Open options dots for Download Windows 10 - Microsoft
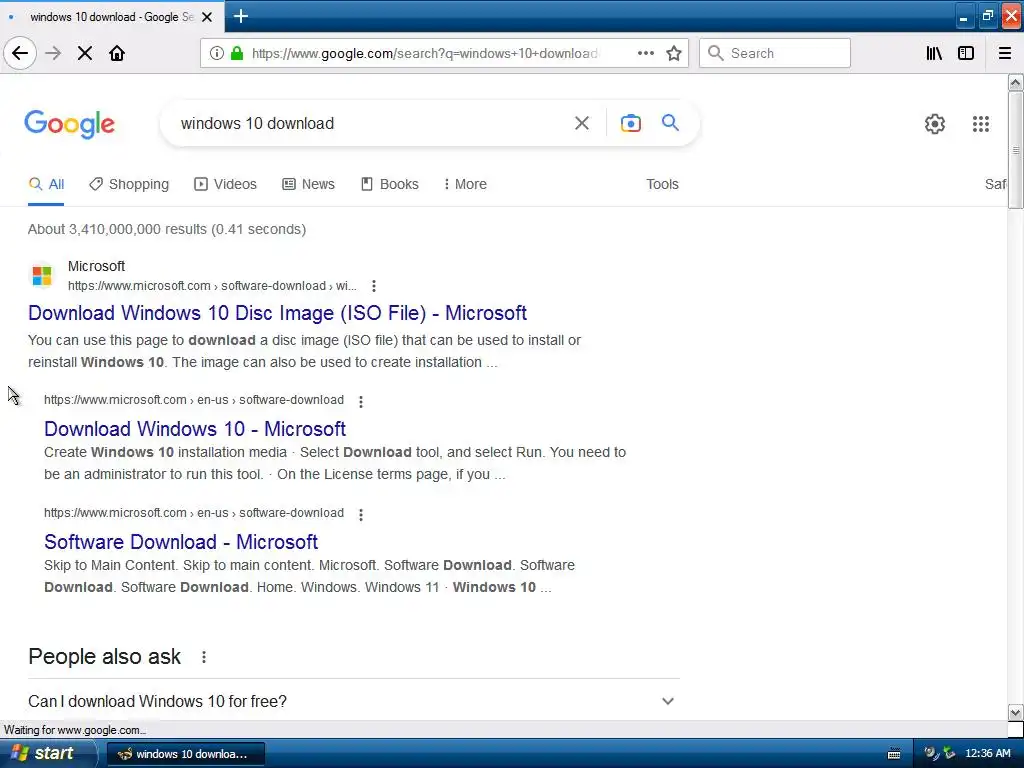1024x768 pixels. click(360, 401)
